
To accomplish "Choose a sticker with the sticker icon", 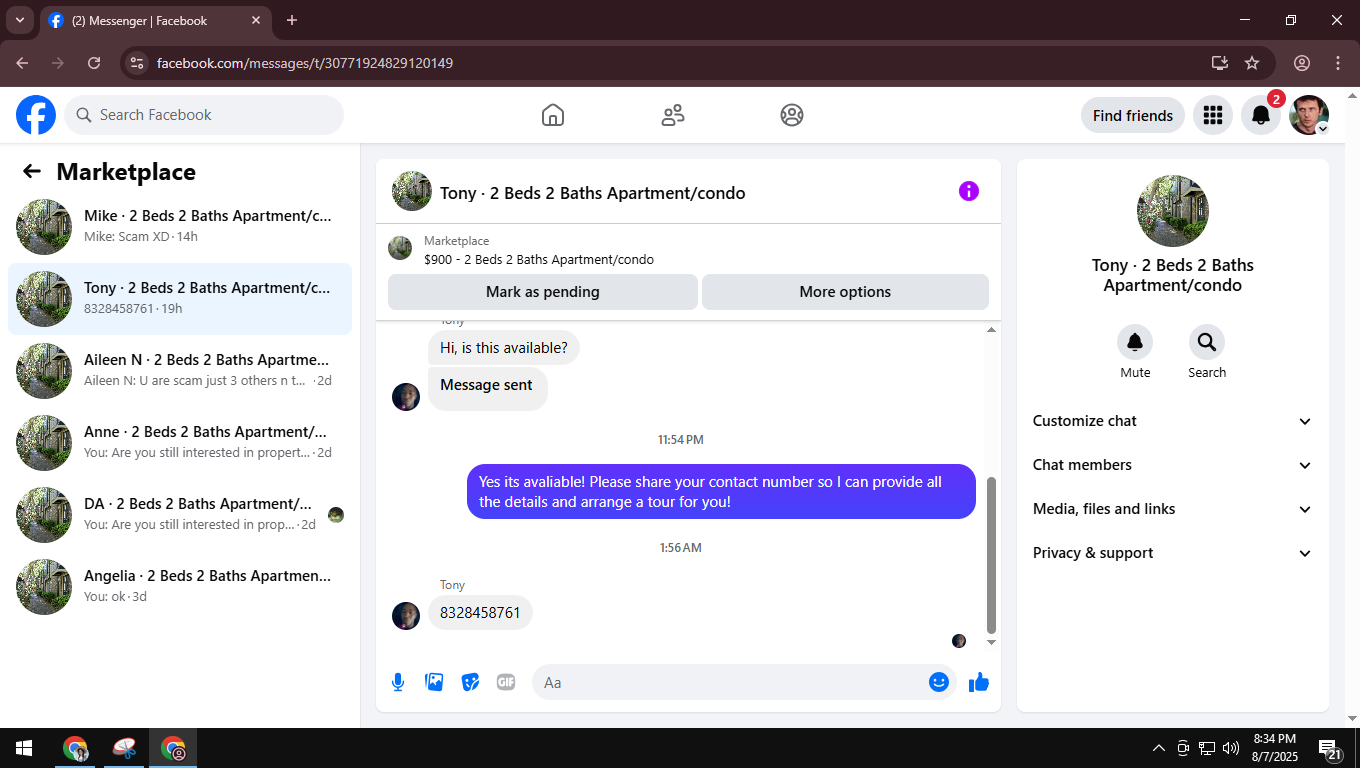I will click(x=470, y=682).
